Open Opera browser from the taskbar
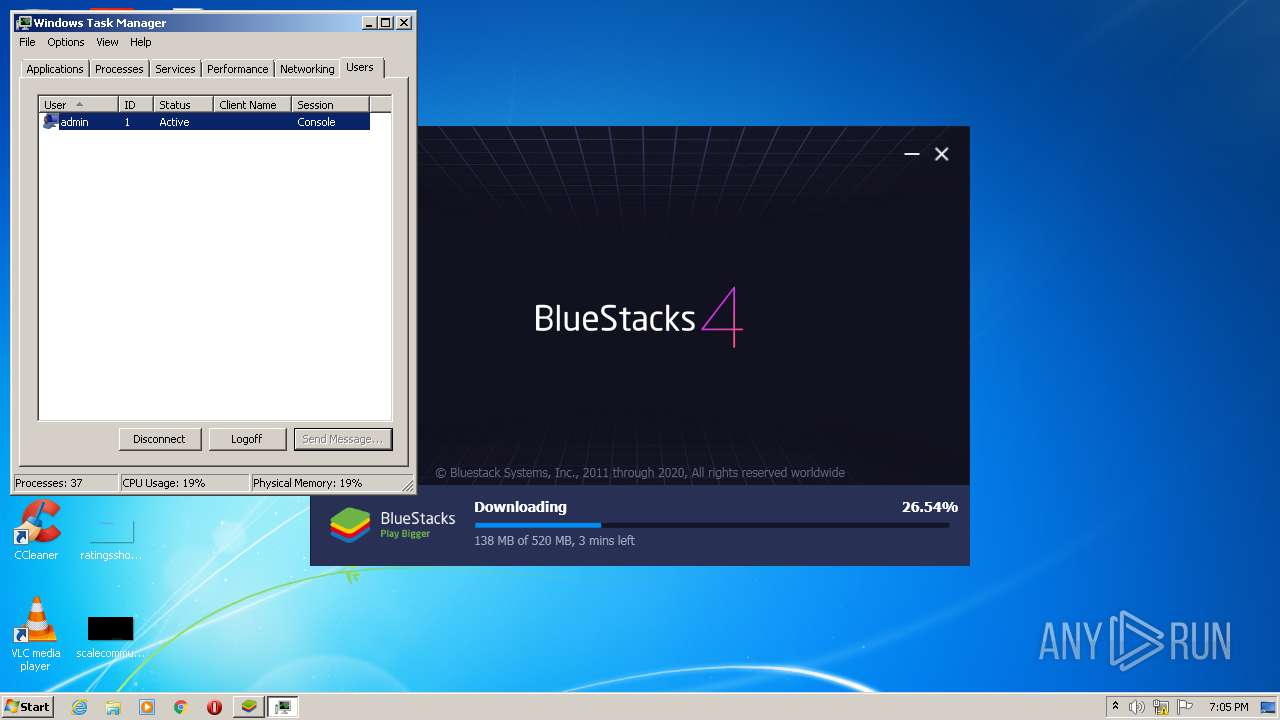 [x=214, y=707]
